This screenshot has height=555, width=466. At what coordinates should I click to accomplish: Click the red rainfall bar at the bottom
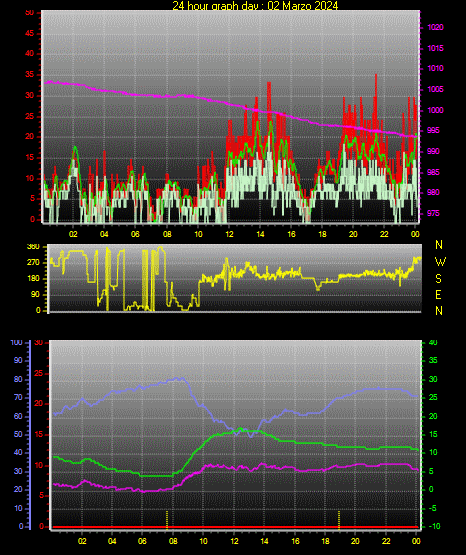pyautogui.click(x=235, y=527)
